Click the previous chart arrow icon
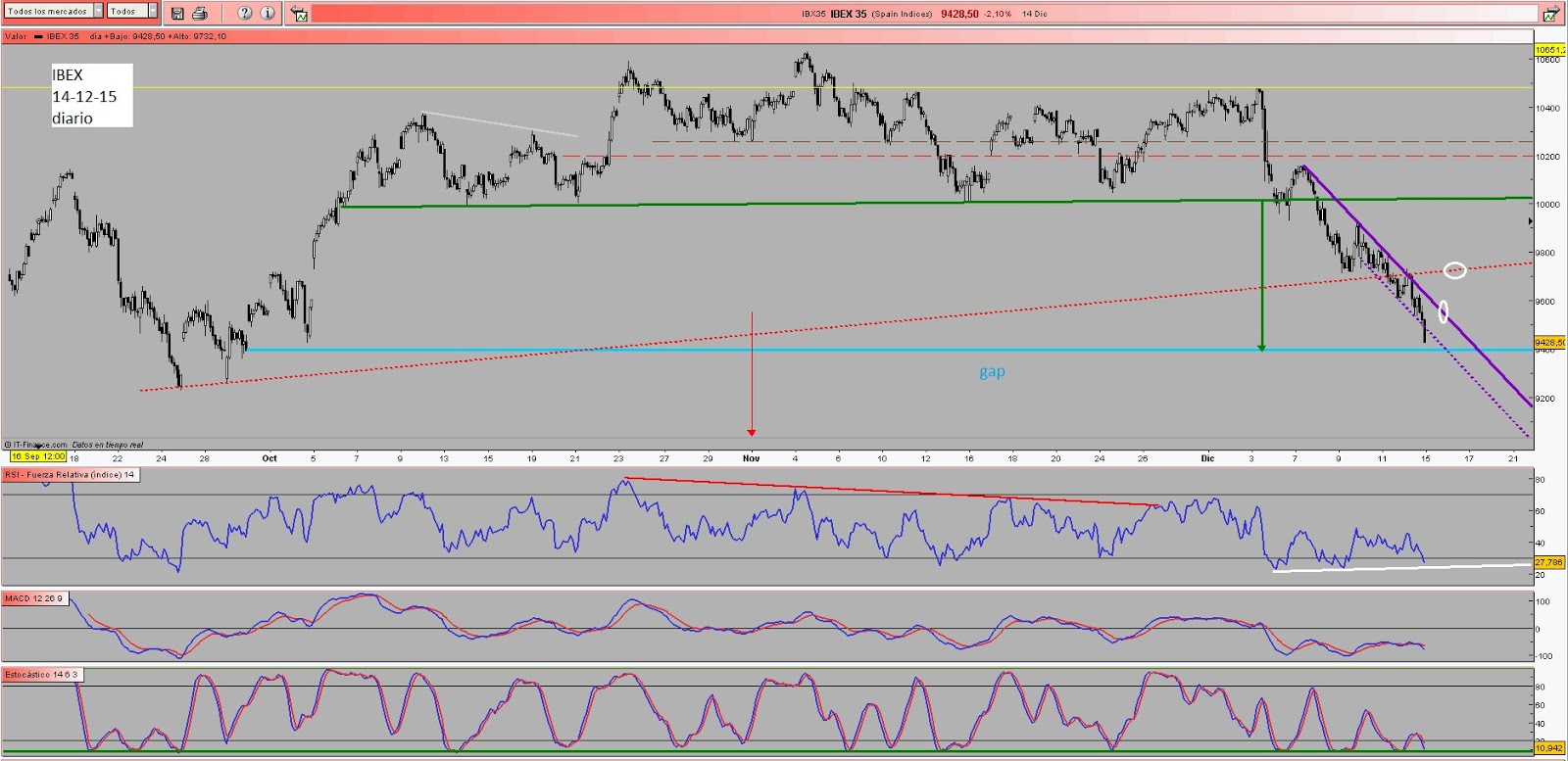The width and height of the screenshot is (1568, 761). pos(300,14)
